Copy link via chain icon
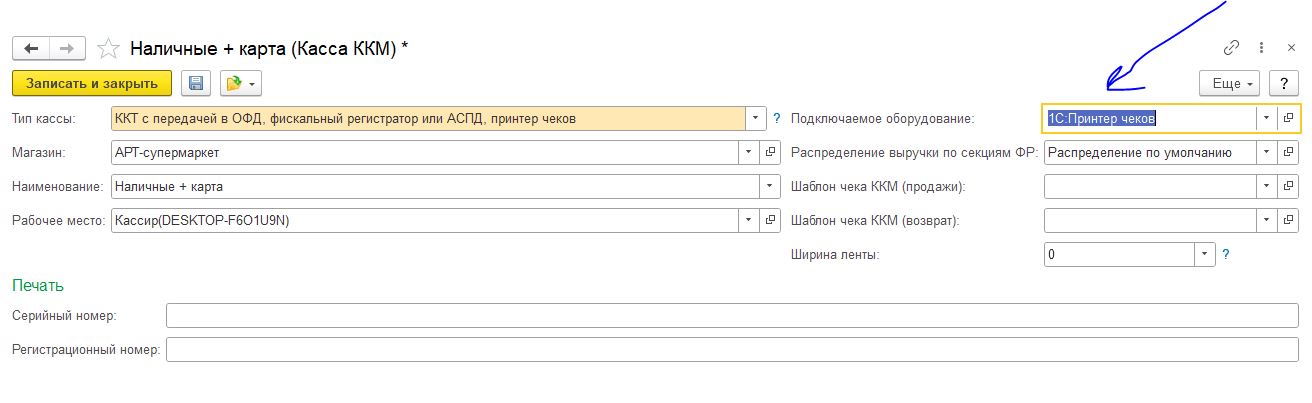This screenshot has width=1312, height=403. (x=1232, y=48)
